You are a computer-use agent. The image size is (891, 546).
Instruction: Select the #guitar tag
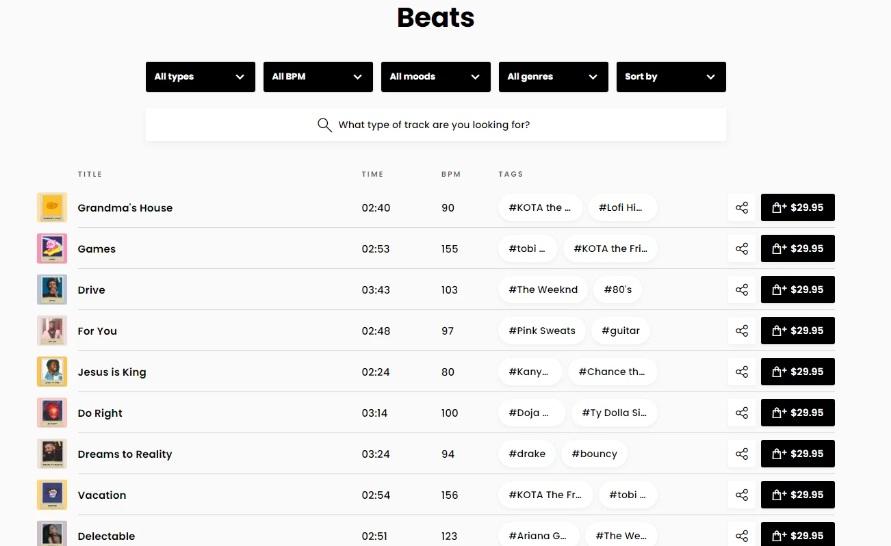tap(620, 331)
